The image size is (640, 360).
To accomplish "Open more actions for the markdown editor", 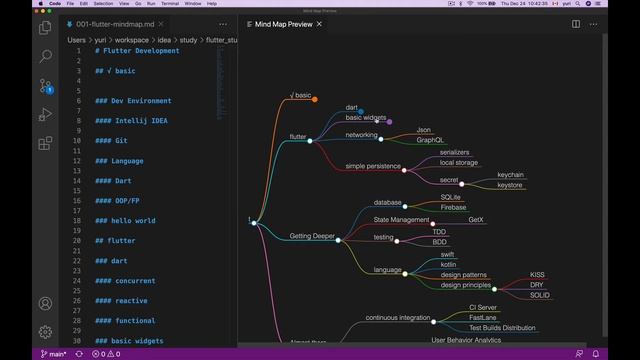I will point(223,24).
